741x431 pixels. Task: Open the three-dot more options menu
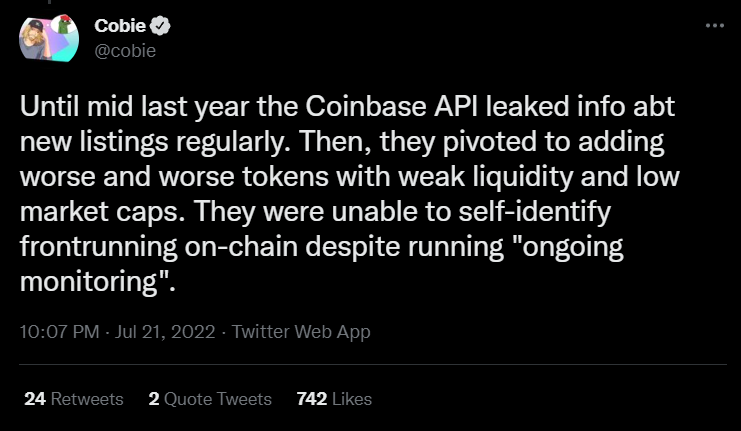pos(714,25)
